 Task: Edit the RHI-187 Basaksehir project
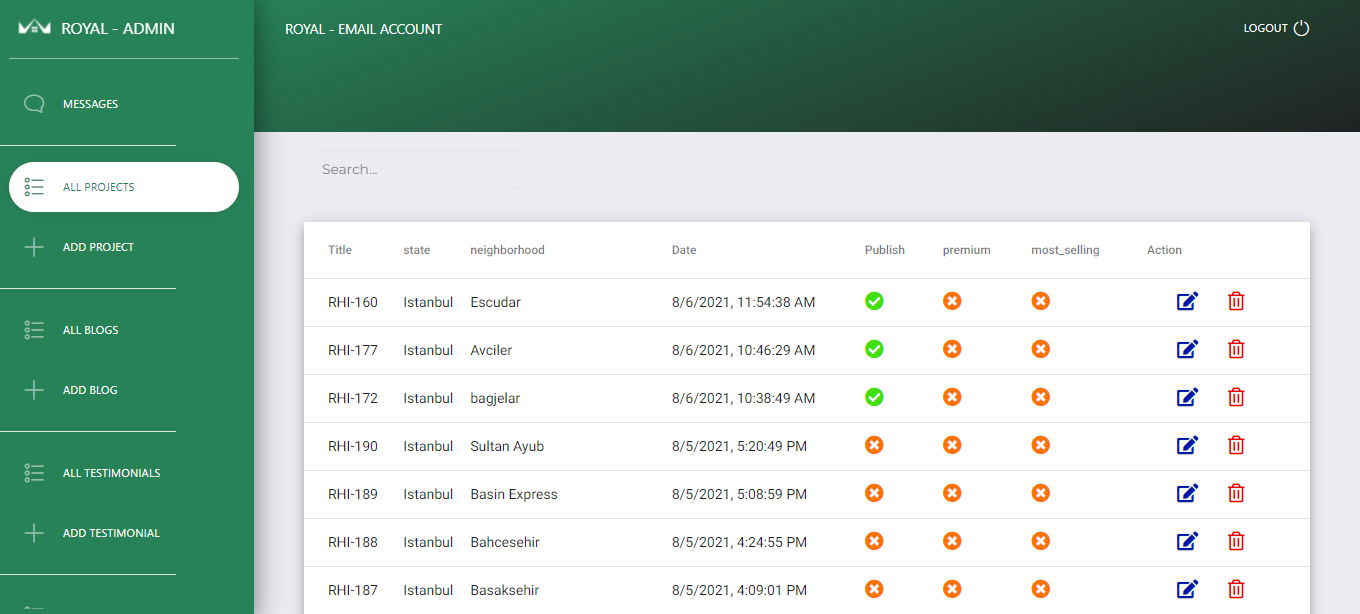1187,589
